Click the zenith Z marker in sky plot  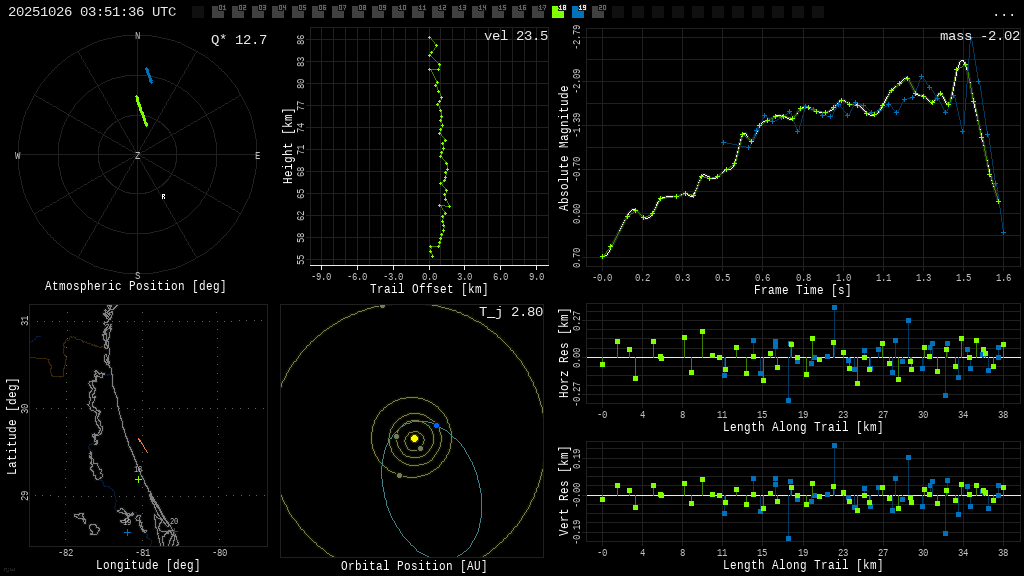pos(138,156)
